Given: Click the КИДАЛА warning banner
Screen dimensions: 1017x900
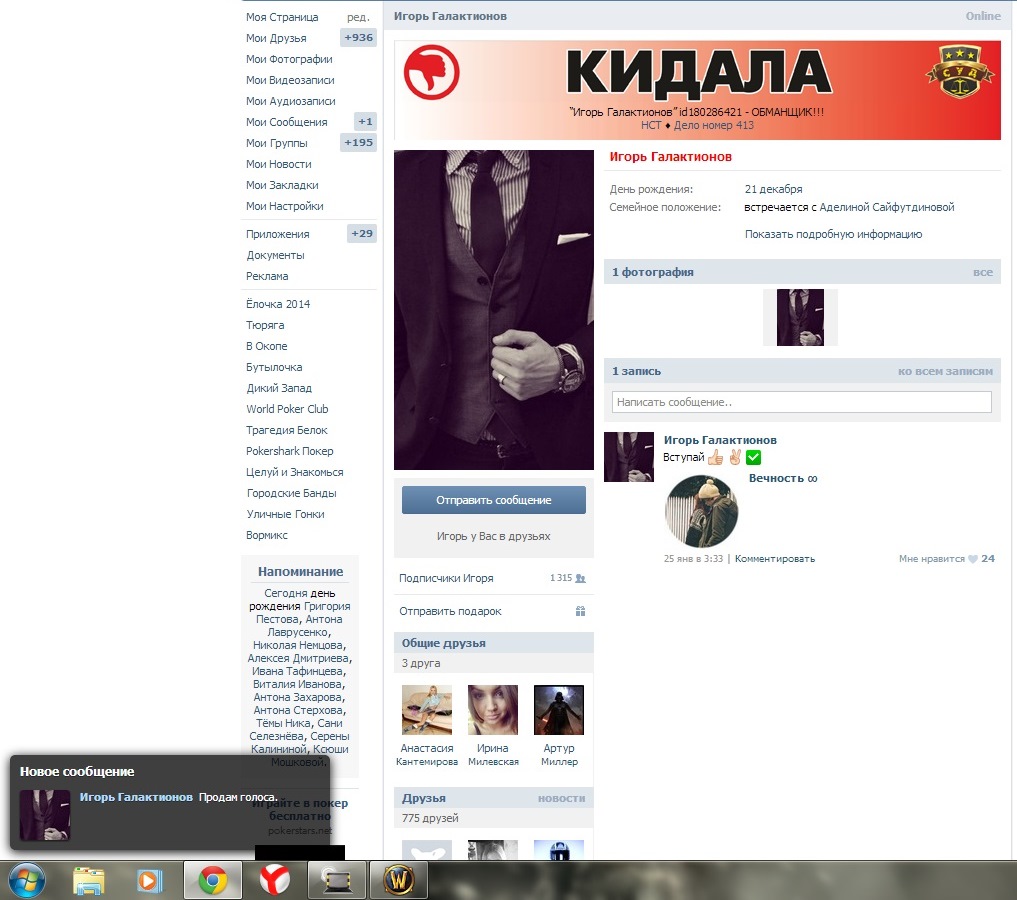Looking at the screenshot, I should (697, 90).
